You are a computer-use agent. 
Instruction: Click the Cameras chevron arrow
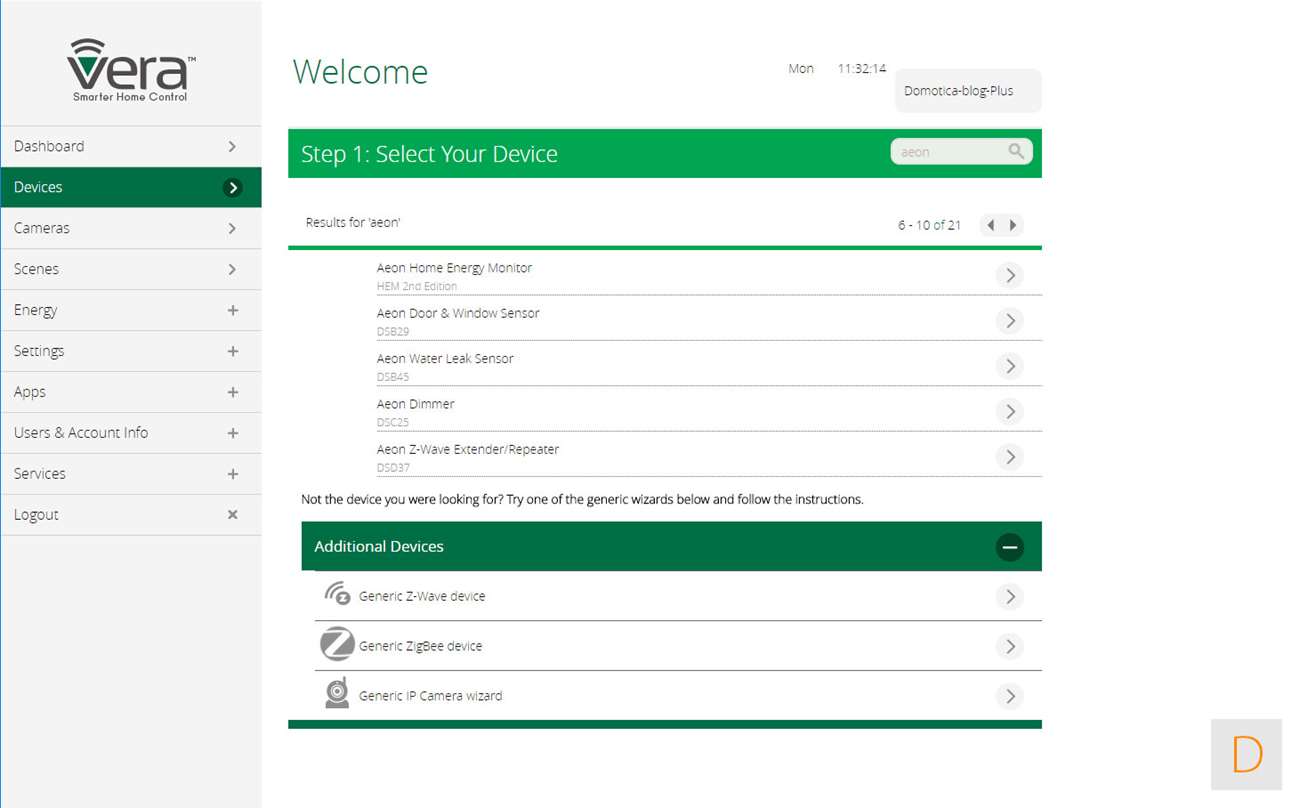(x=232, y=228)
